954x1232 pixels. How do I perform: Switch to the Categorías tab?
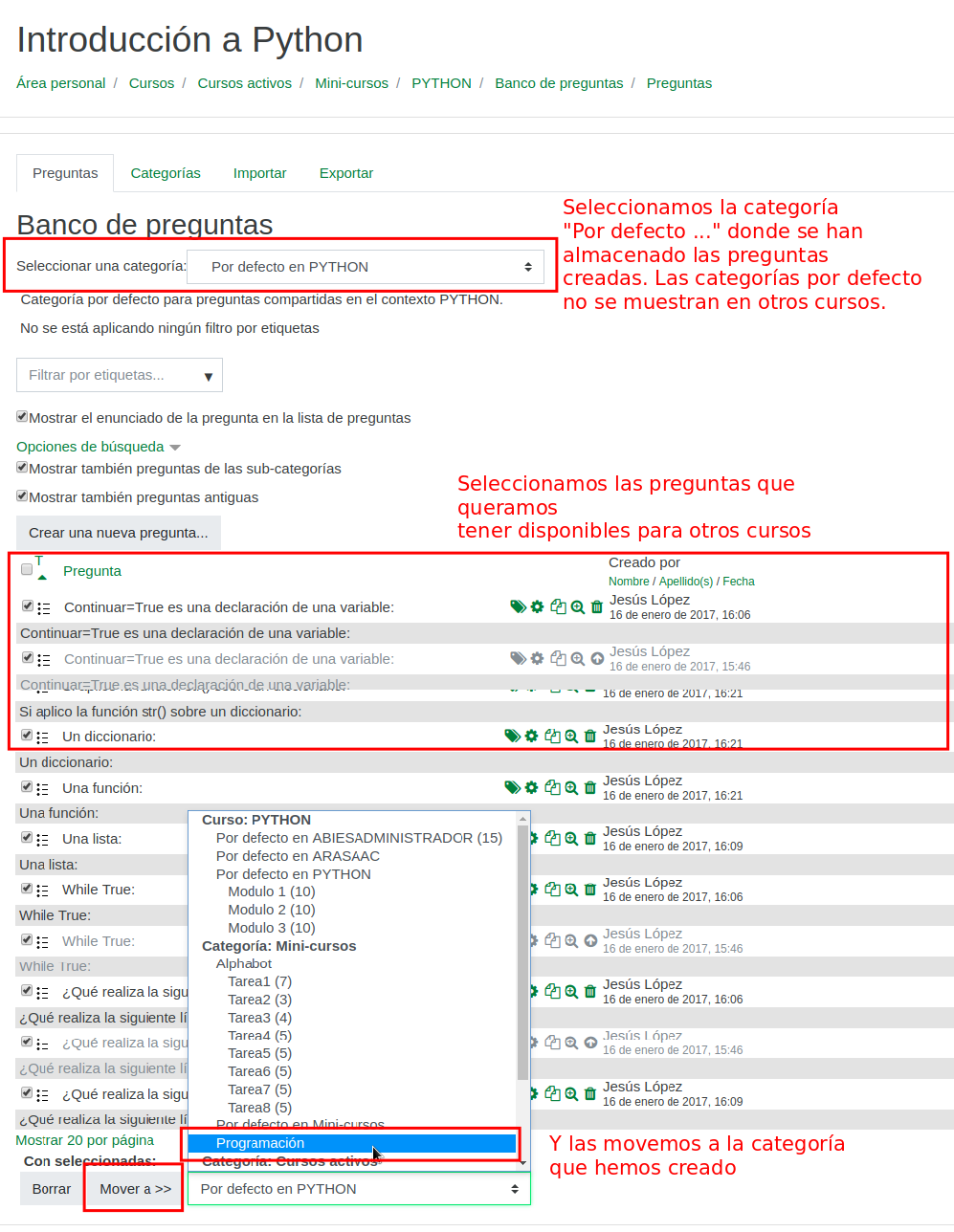pos(166,173)
